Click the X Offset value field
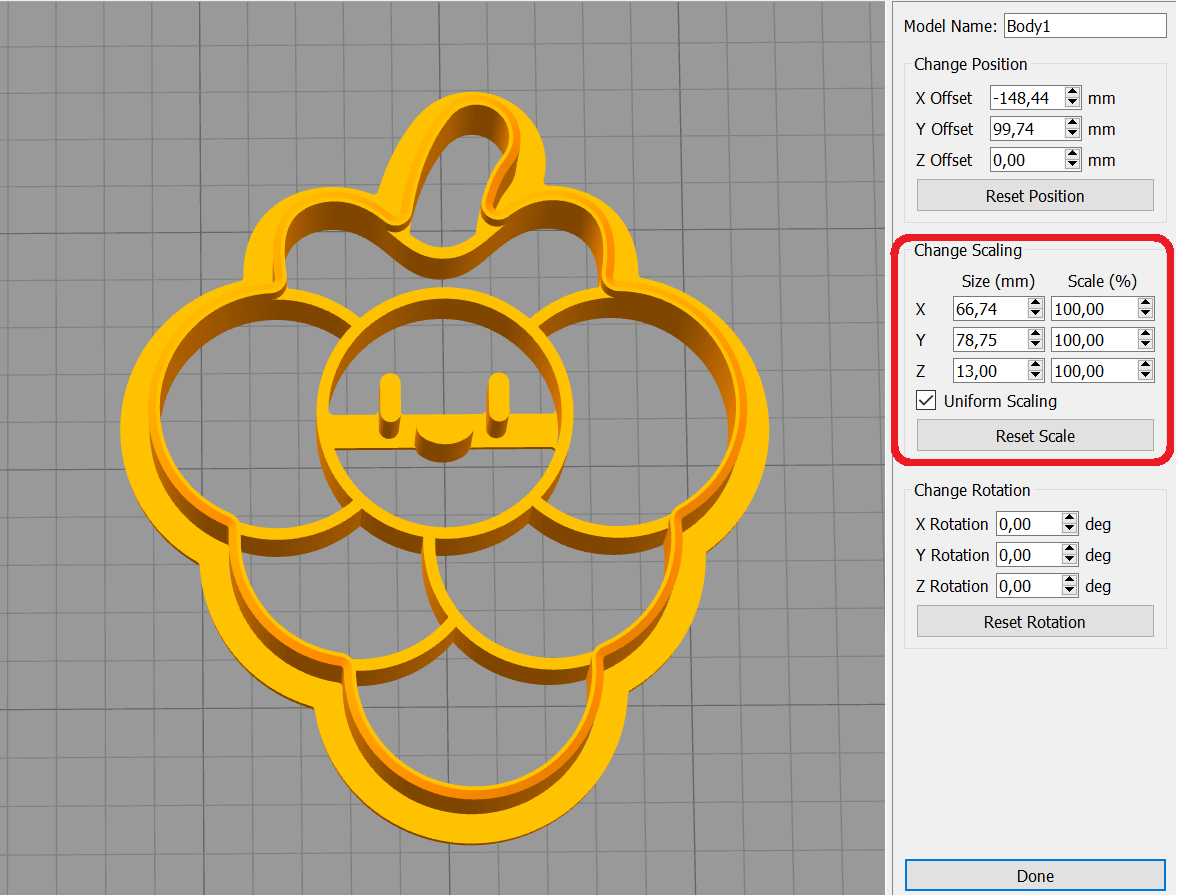 click(1027, 98)
